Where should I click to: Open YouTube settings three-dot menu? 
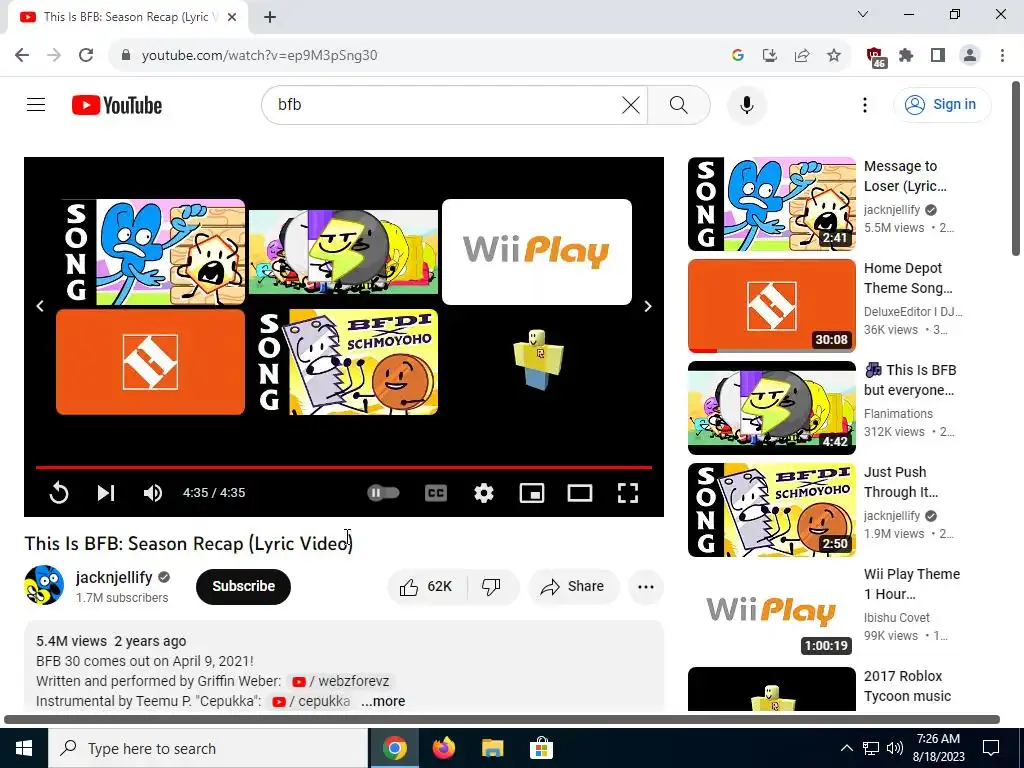(865, 104)
